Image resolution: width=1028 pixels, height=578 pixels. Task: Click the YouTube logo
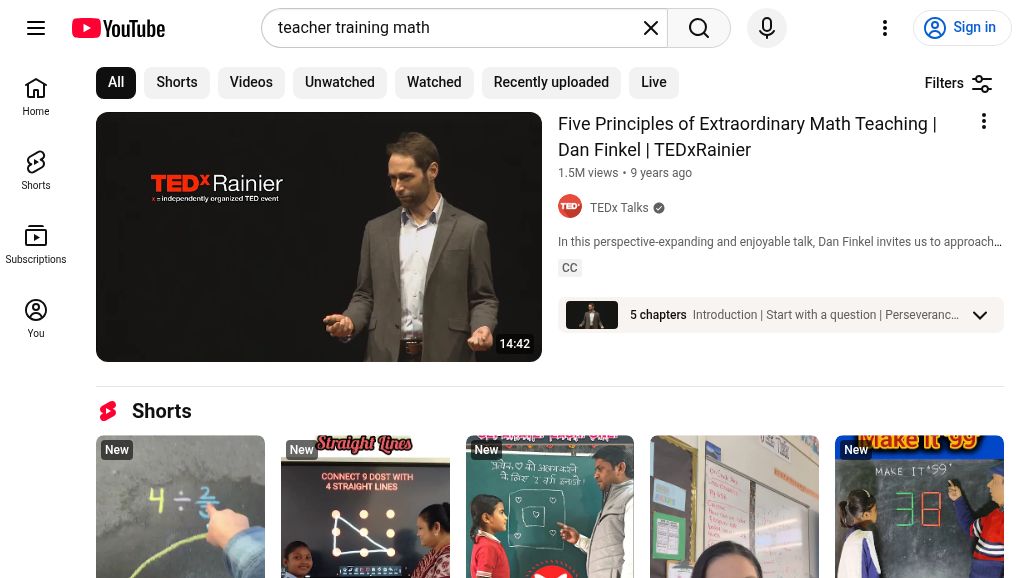point(119,28)
